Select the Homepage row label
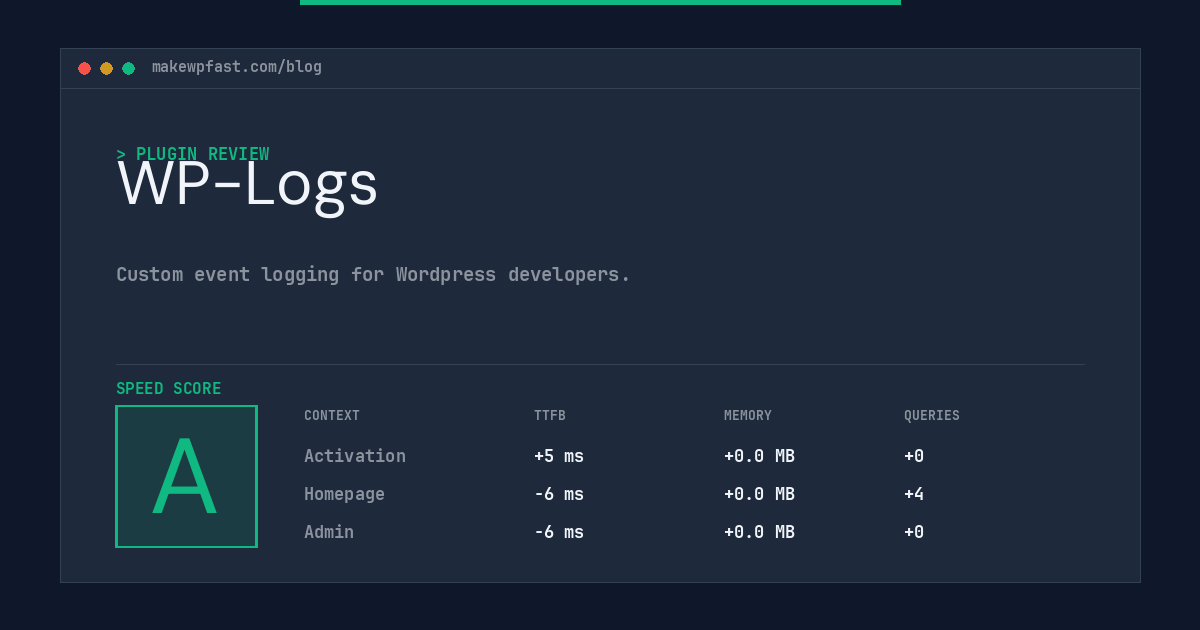Image resolution: width=1200 pixels, height=630 pixels. pos(344,494)
